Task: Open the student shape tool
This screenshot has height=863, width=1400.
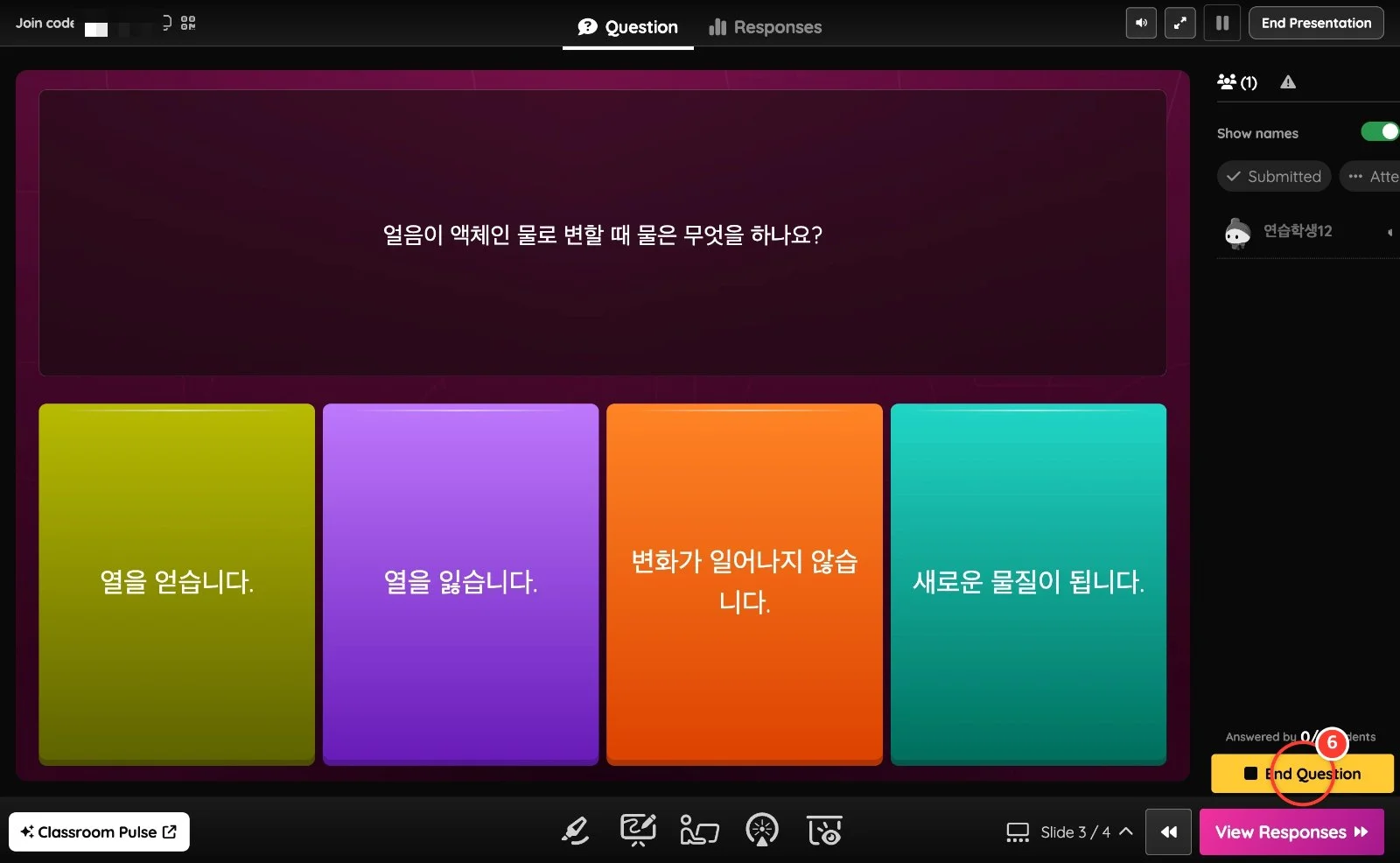Action: coord(699,830)
